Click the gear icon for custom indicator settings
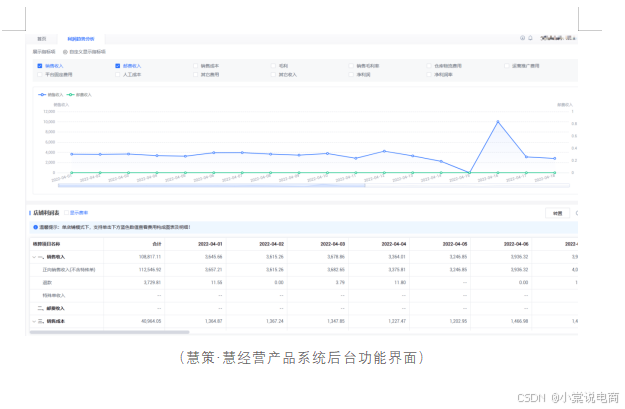Screen dimensions: 625x409 (x=65, y=52)
